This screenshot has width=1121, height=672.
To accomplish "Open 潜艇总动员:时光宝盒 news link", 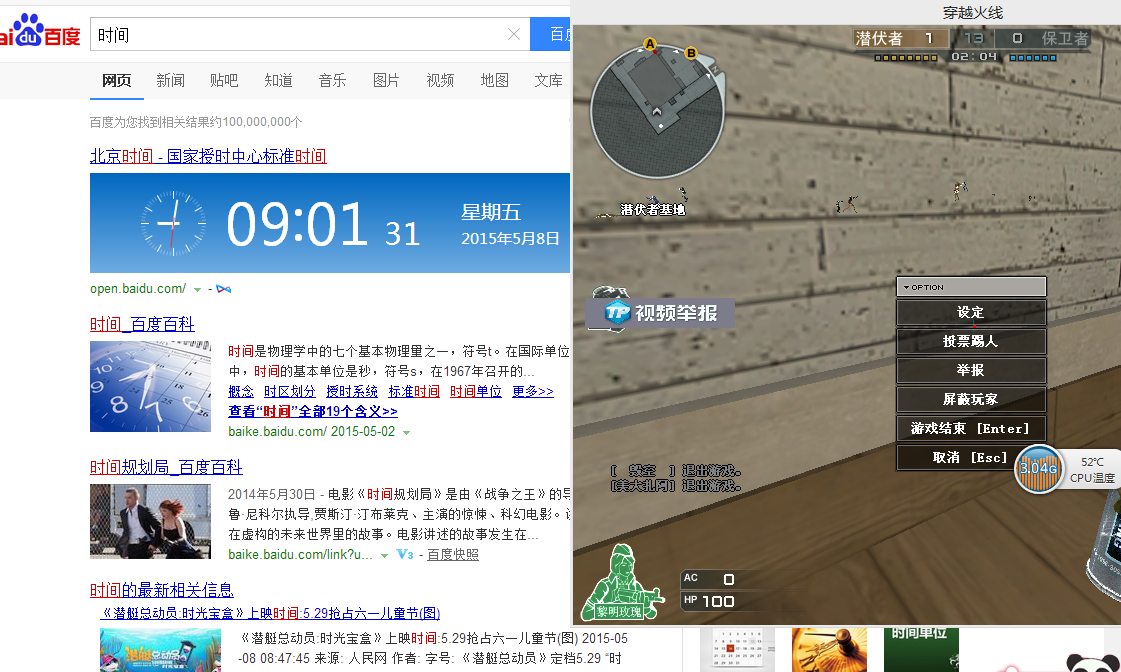I will [270, 613].
